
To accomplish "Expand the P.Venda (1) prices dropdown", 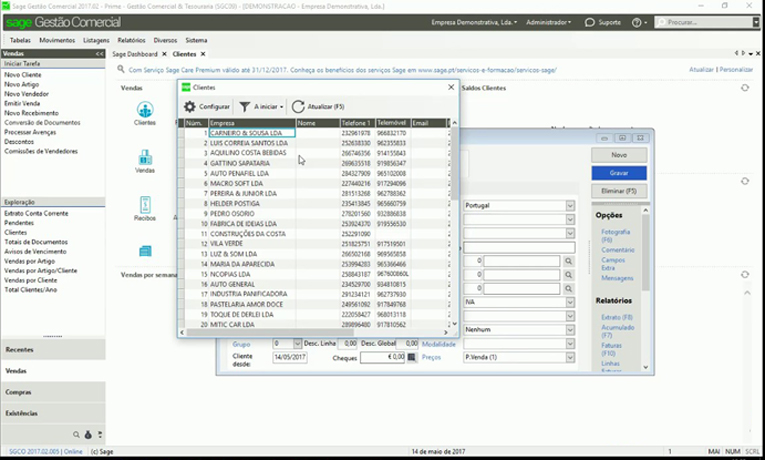I will click(570, 358).
